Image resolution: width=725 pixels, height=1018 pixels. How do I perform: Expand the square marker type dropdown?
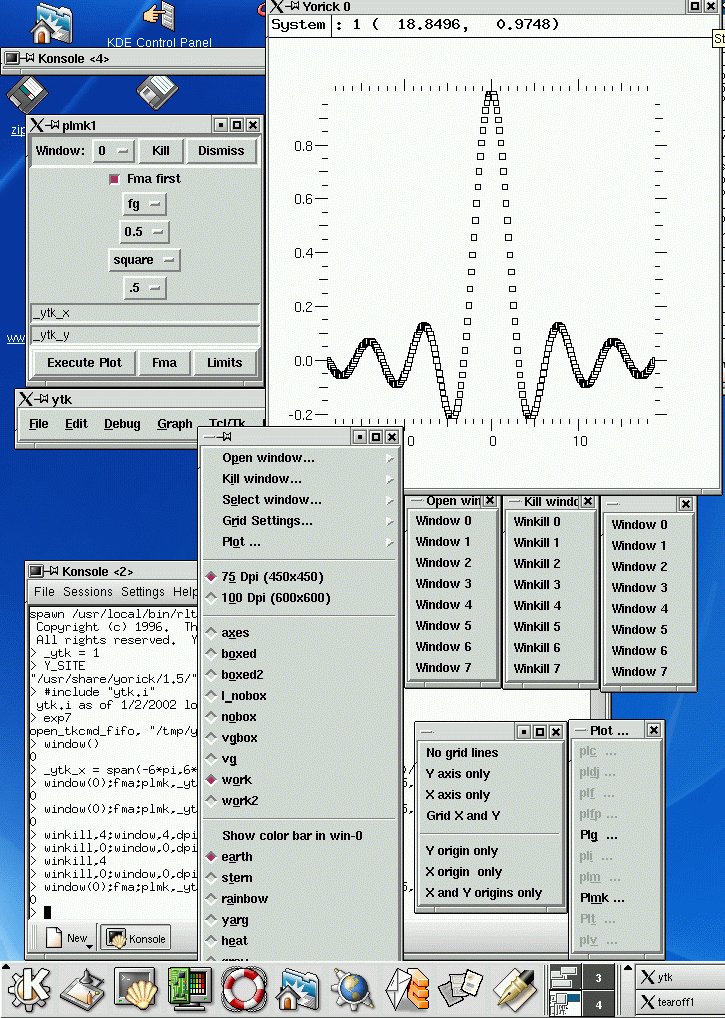click(144, 260)
